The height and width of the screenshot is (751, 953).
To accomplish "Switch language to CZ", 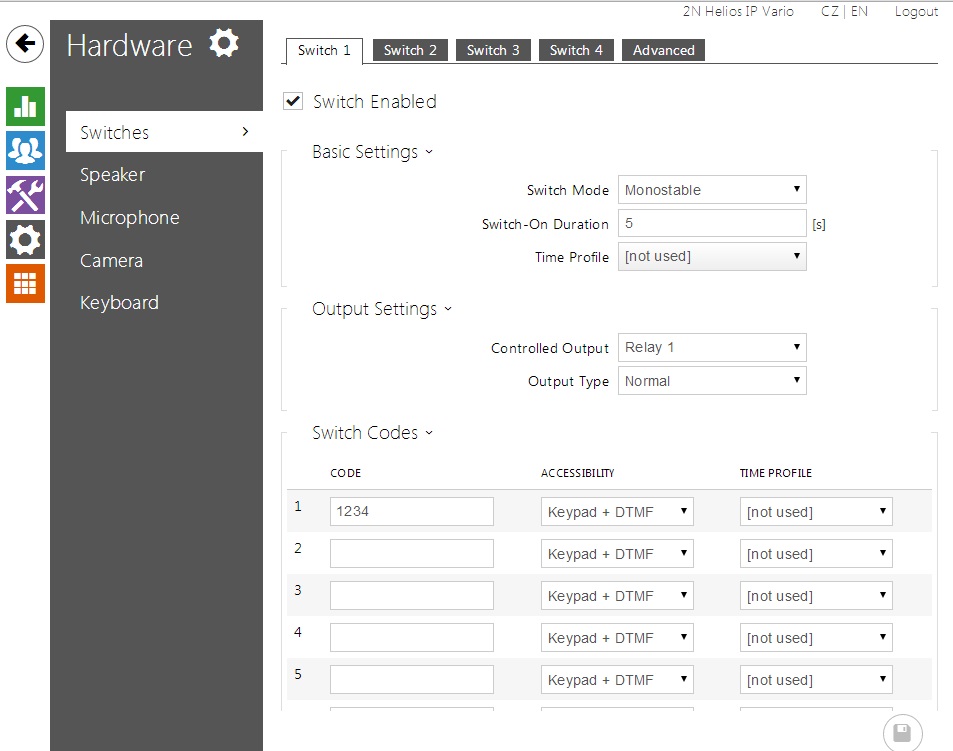I will pos(830,12).
